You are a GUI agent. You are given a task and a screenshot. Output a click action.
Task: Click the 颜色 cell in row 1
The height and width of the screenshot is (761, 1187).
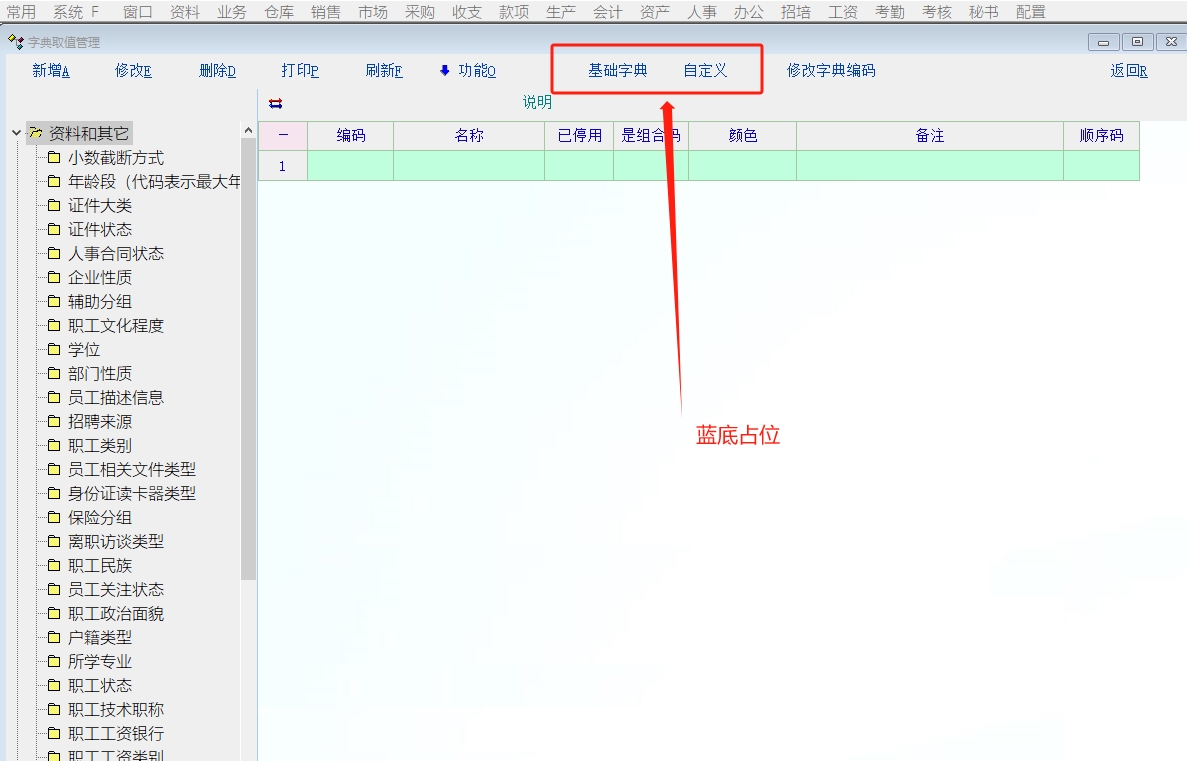pos(742,166)
